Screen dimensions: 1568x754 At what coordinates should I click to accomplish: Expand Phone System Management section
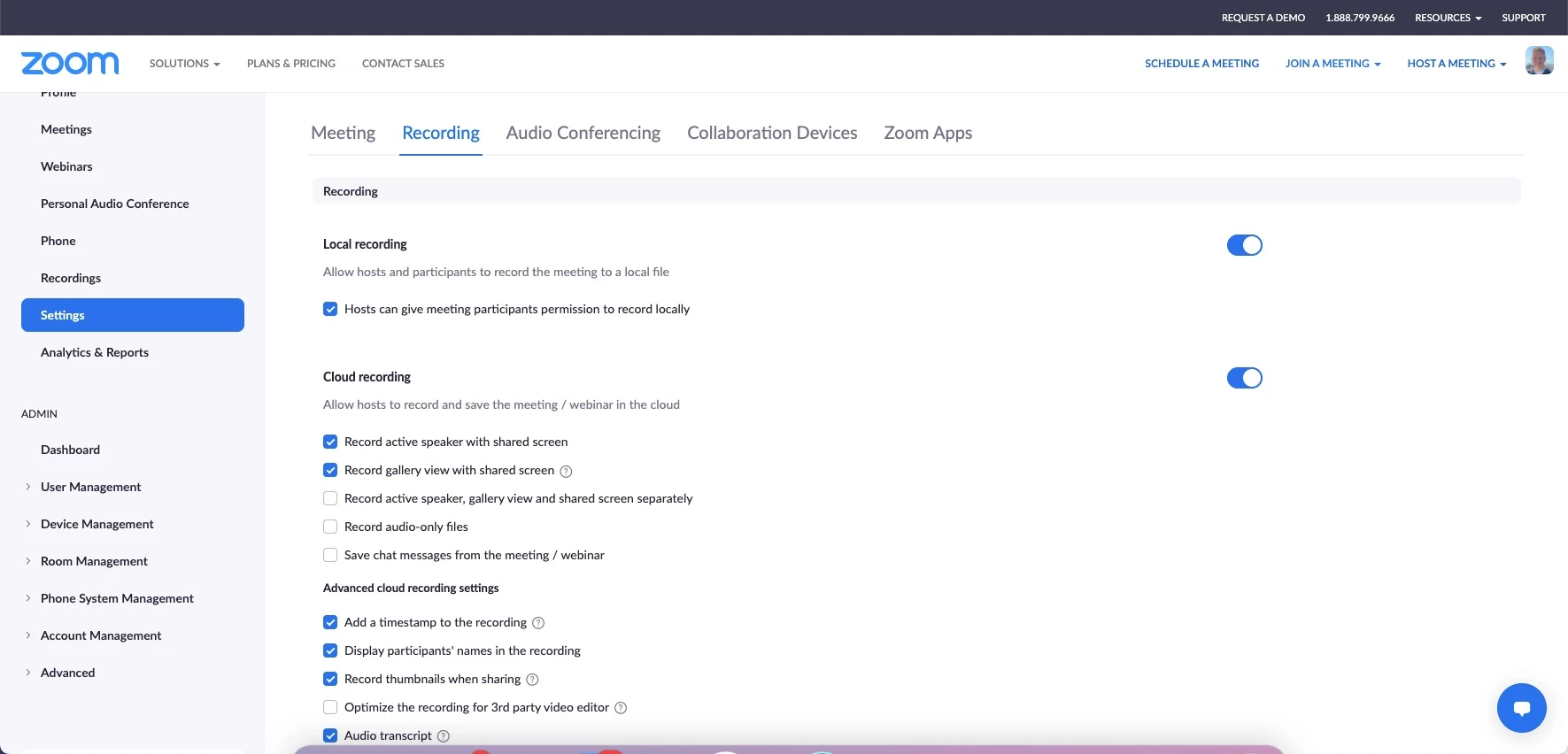117,598
